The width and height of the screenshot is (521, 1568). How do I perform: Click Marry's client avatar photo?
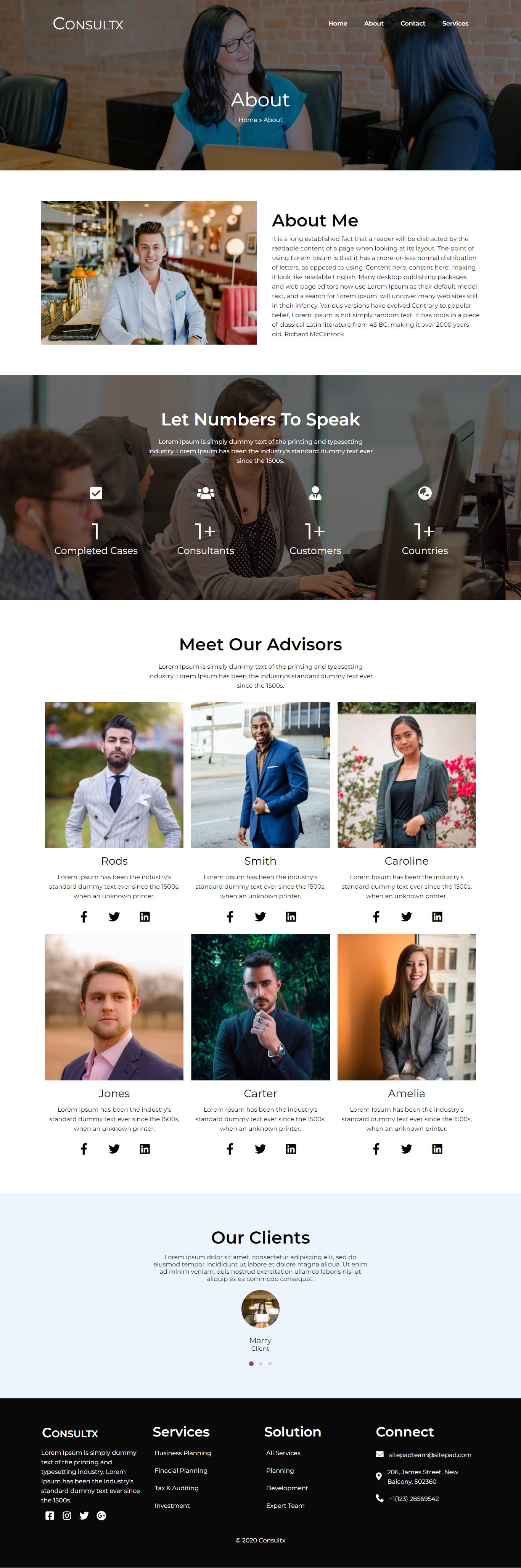[x=260, y=1309]
